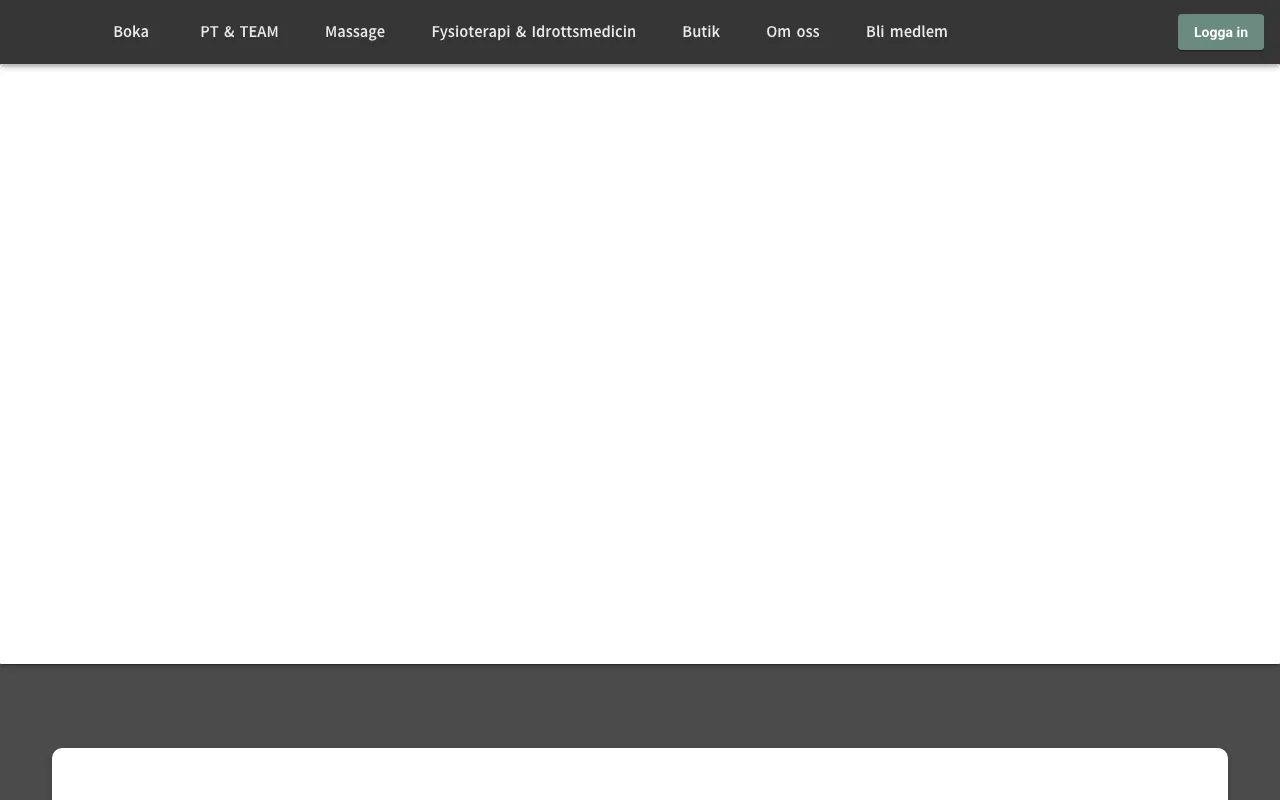The image size is (1280, 800).
Task: Book a session via Boka link
Action: [131, 32]
